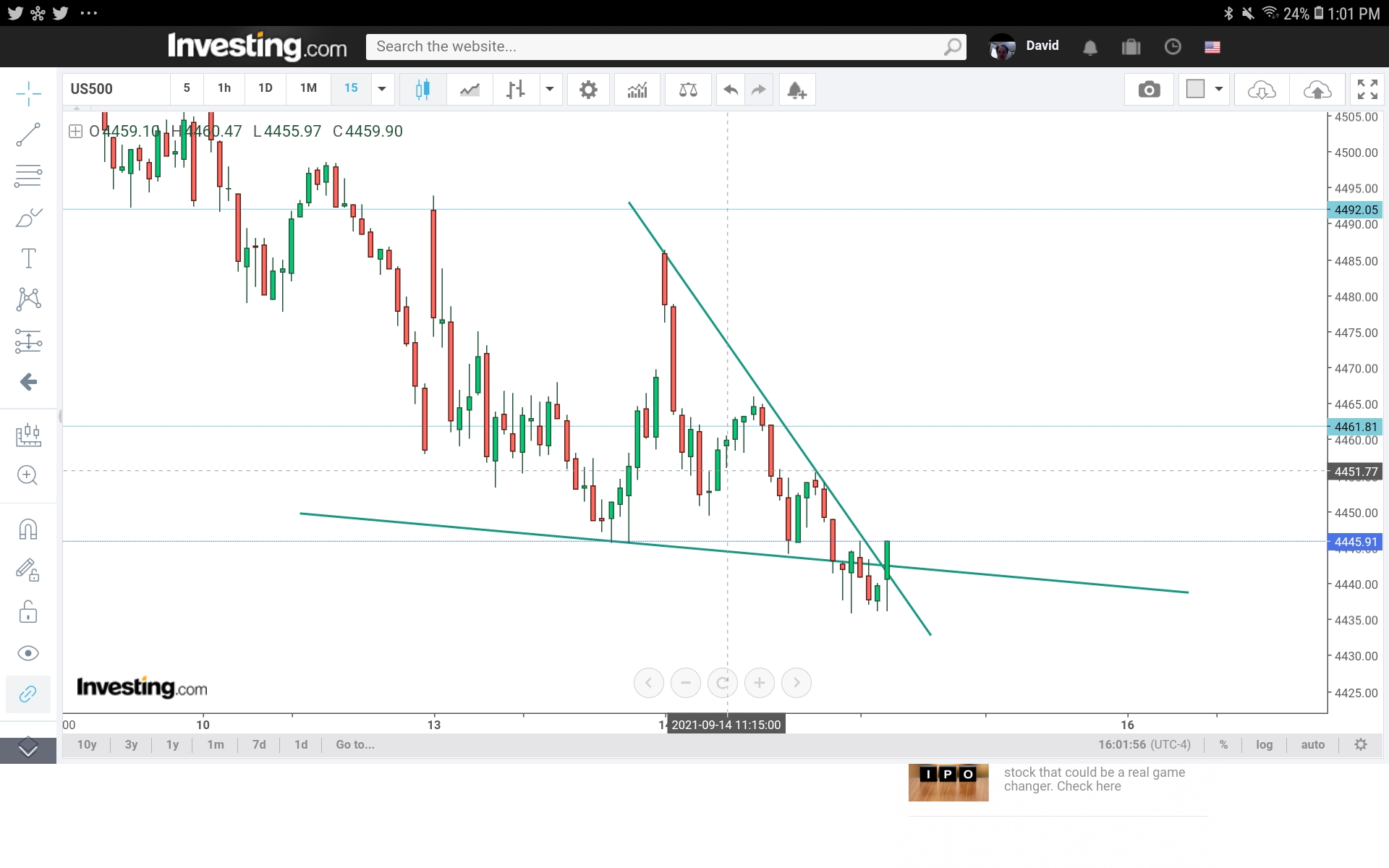Select the 1D timeframe

[266, 88]
